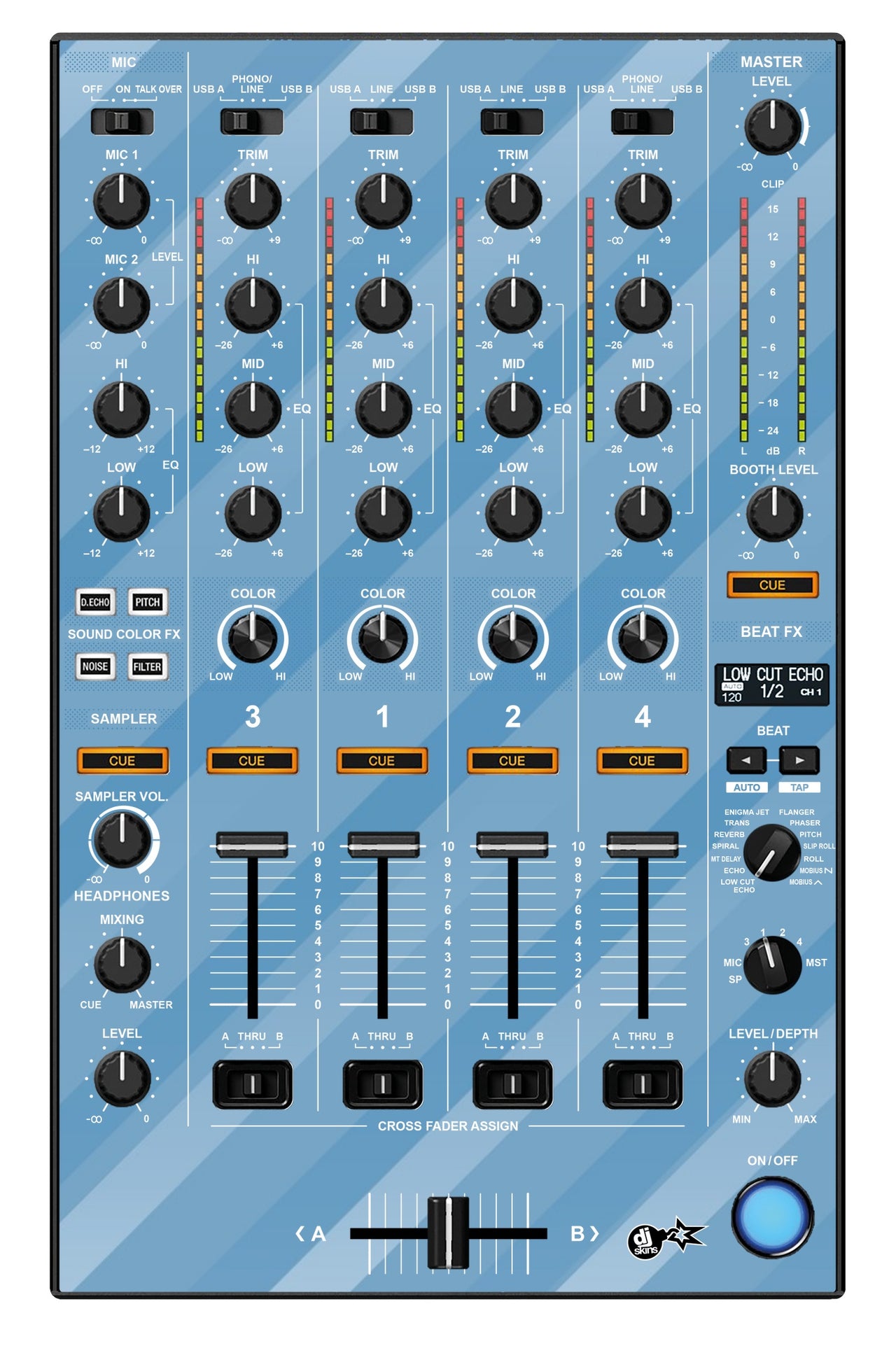Click the Beat FX ON/OFF blue button
896x1346 pixels.
[x=773, y=1218]
